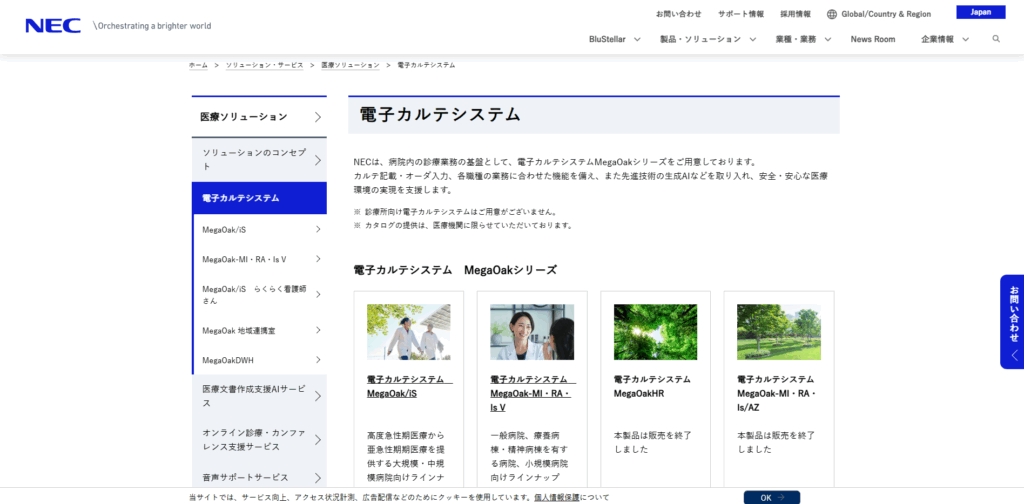The image size is (1024, 504).
Task: Click the chevron beside MegaOak 地域連携室
Action: pos(318,330)
